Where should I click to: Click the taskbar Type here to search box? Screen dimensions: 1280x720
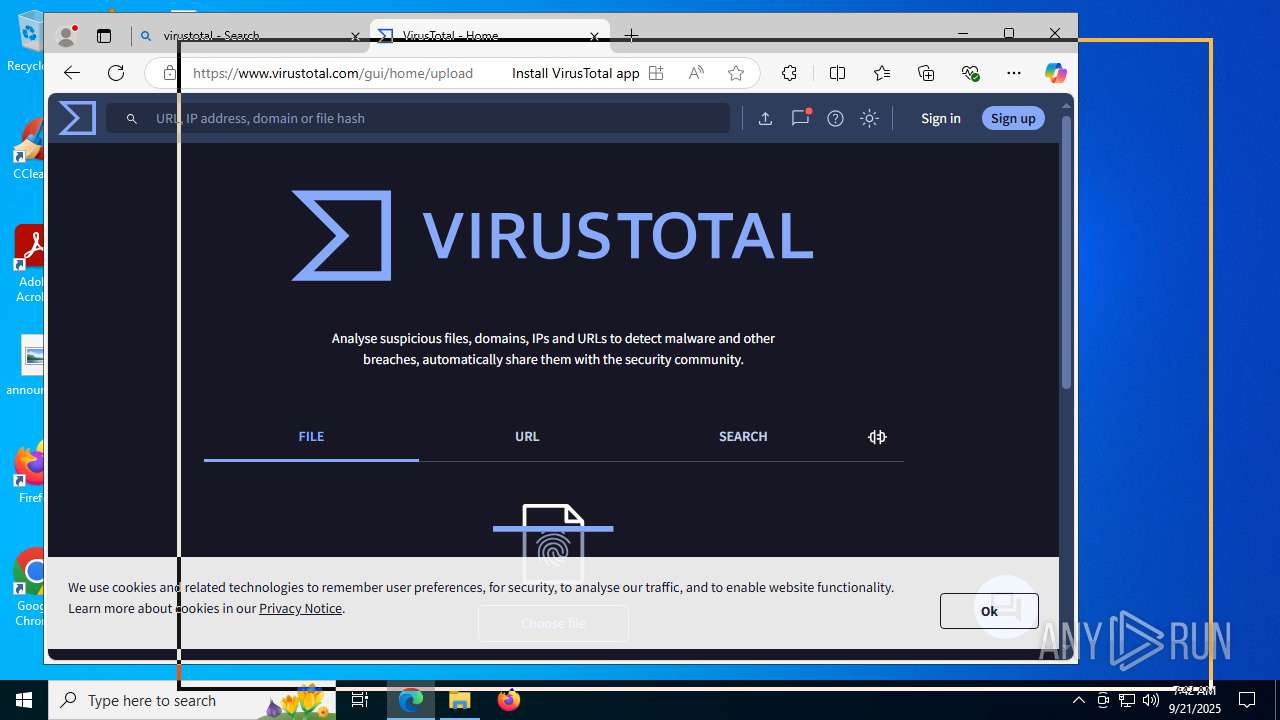pyautogui.click(x=192, y=700)
